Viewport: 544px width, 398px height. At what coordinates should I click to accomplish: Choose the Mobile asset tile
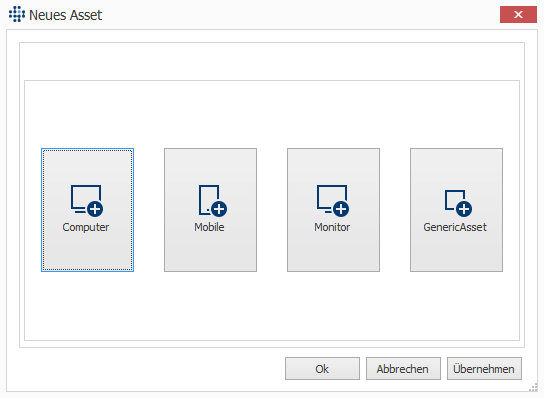(211, 210)
